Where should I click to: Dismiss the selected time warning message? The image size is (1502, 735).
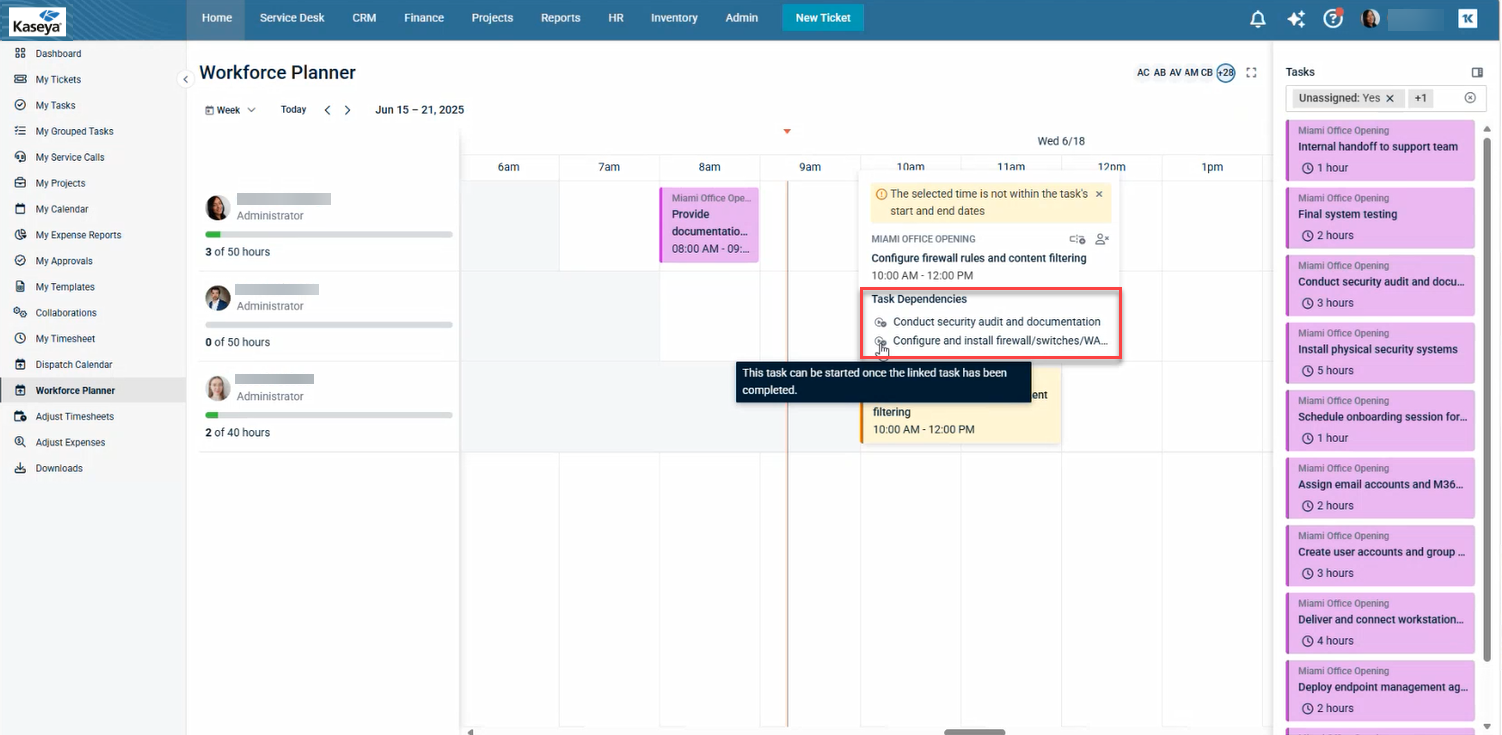[x=1099, y=194]
